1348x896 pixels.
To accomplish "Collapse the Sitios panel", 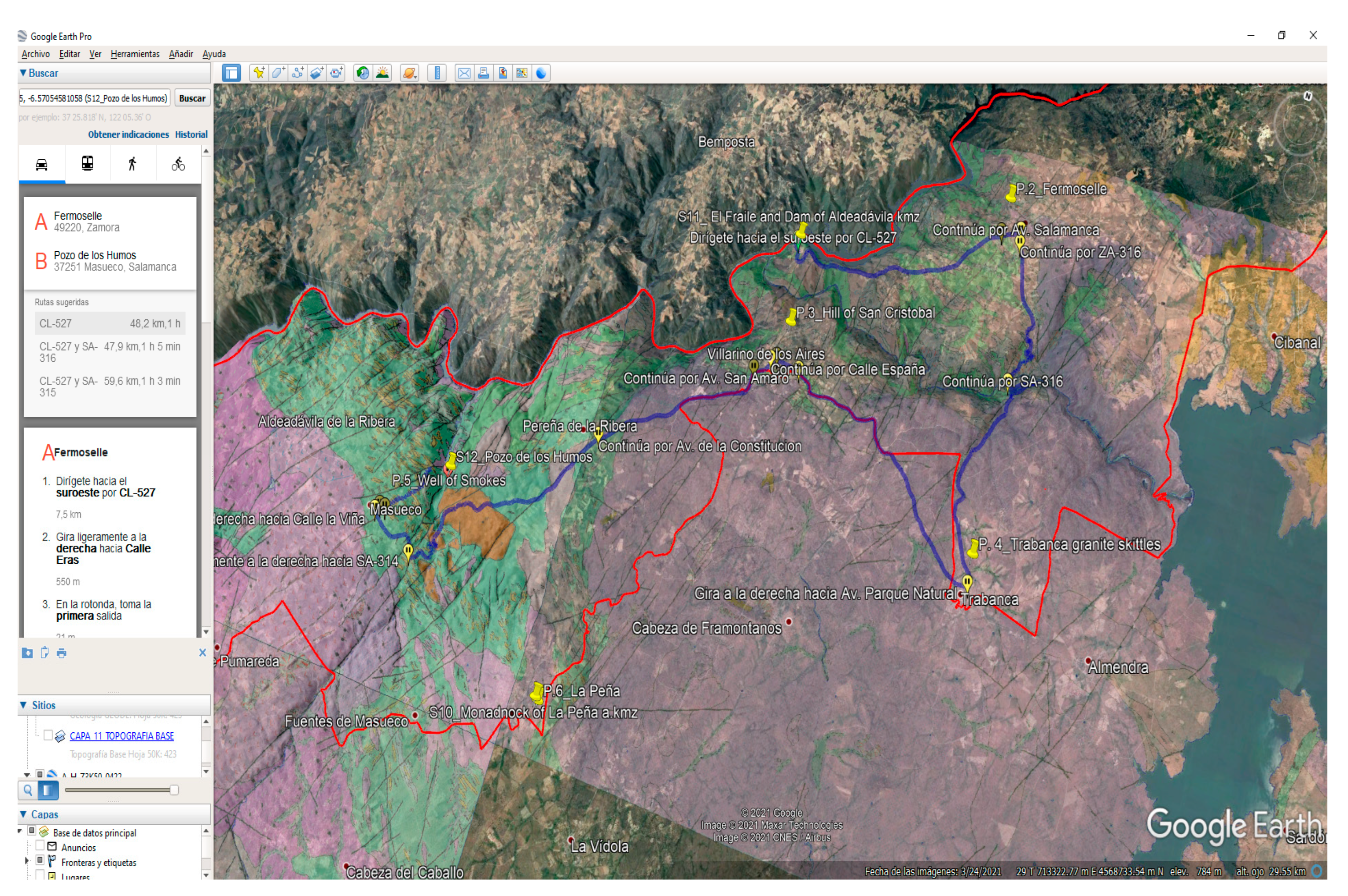I will [x=23, y=705].
